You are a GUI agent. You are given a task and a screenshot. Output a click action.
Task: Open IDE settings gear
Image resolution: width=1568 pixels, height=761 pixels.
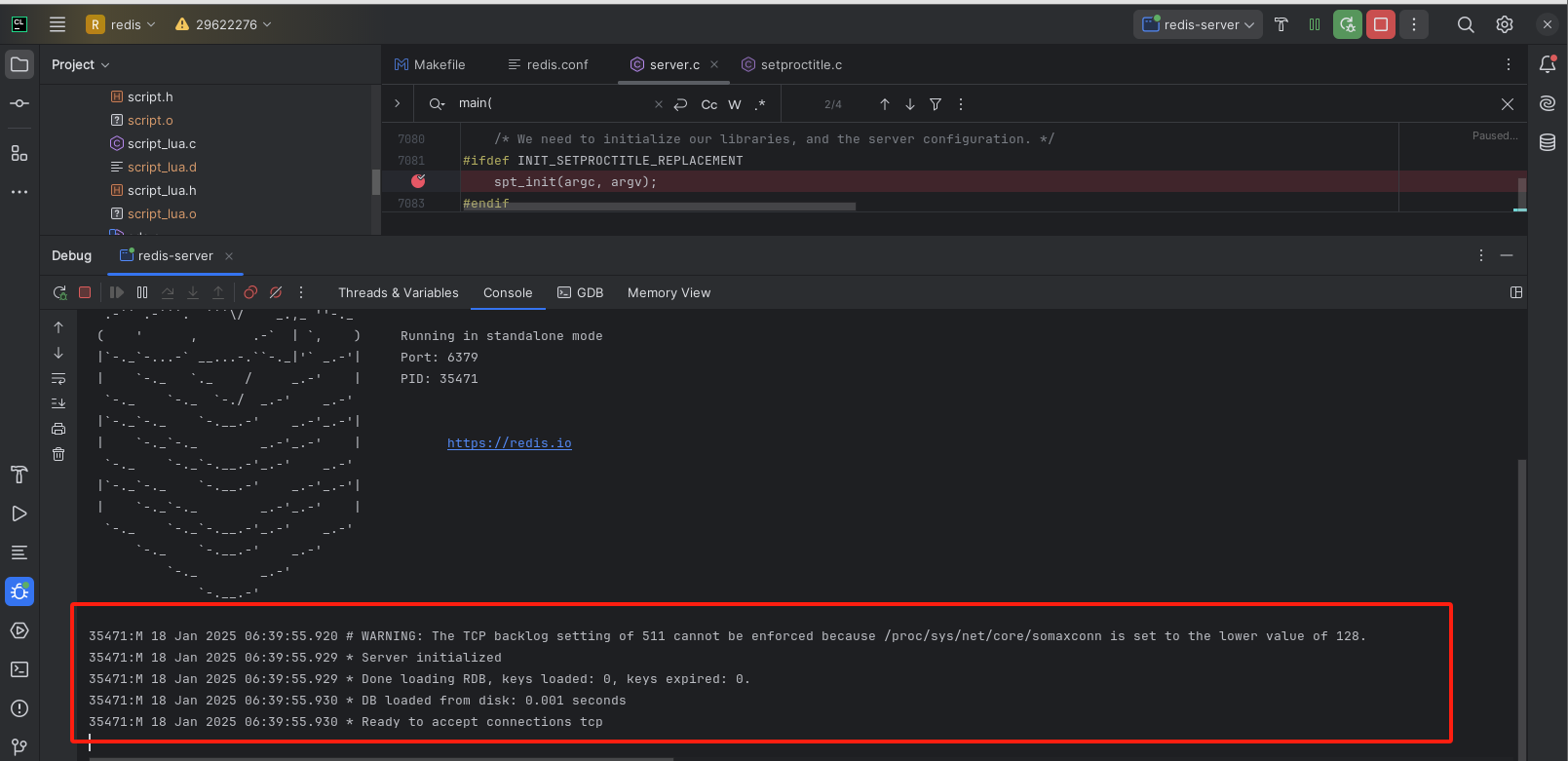(1505, 24)
